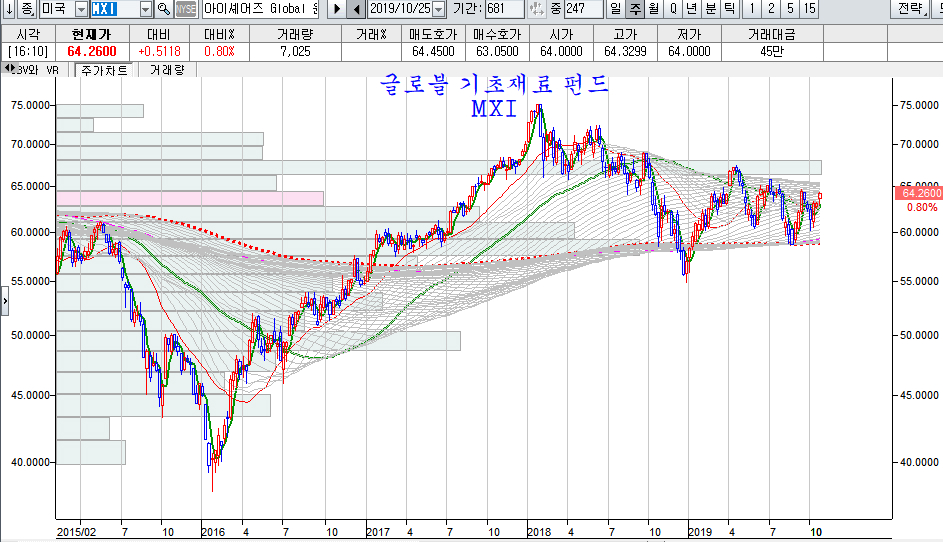Select the monthly '월' chart period
This screenshot has width=943, height=542.
point(653,9)
